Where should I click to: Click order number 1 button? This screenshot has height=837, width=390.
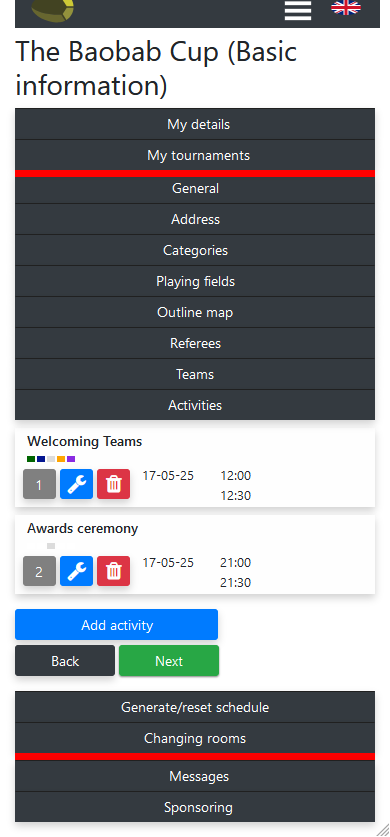[39, 485]
